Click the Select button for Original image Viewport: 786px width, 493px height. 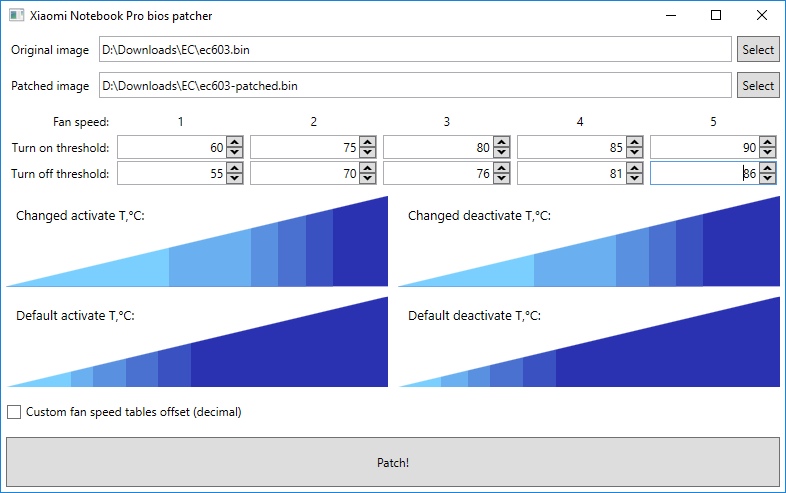point(758,49)
